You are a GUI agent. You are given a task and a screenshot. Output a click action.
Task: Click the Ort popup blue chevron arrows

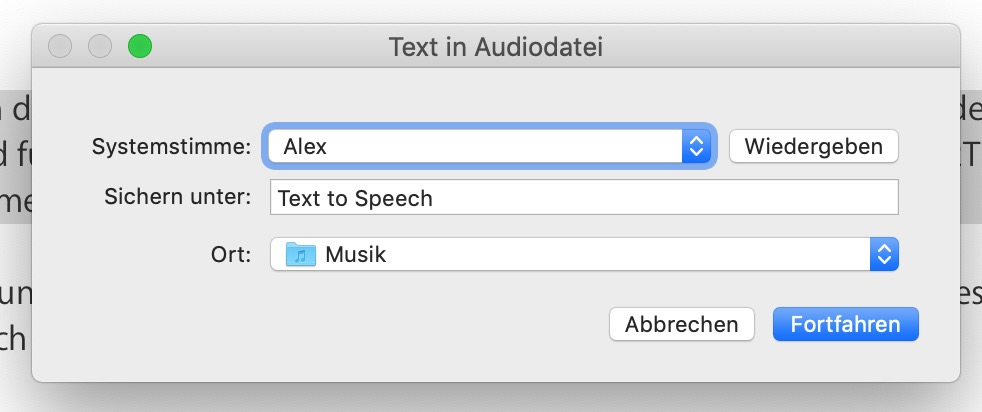coord(883,255)
